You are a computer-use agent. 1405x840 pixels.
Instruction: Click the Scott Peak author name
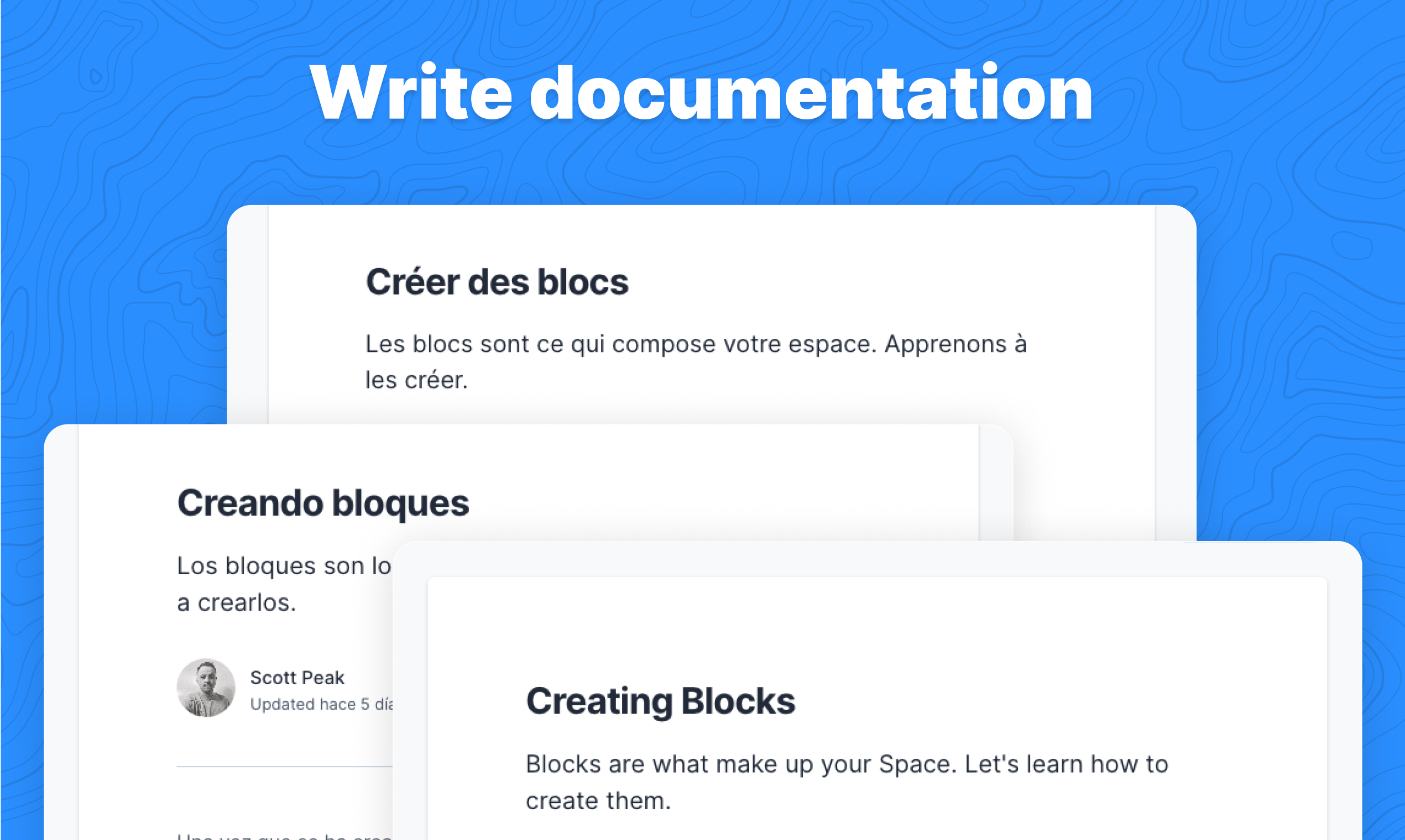[x=297, y=678]
